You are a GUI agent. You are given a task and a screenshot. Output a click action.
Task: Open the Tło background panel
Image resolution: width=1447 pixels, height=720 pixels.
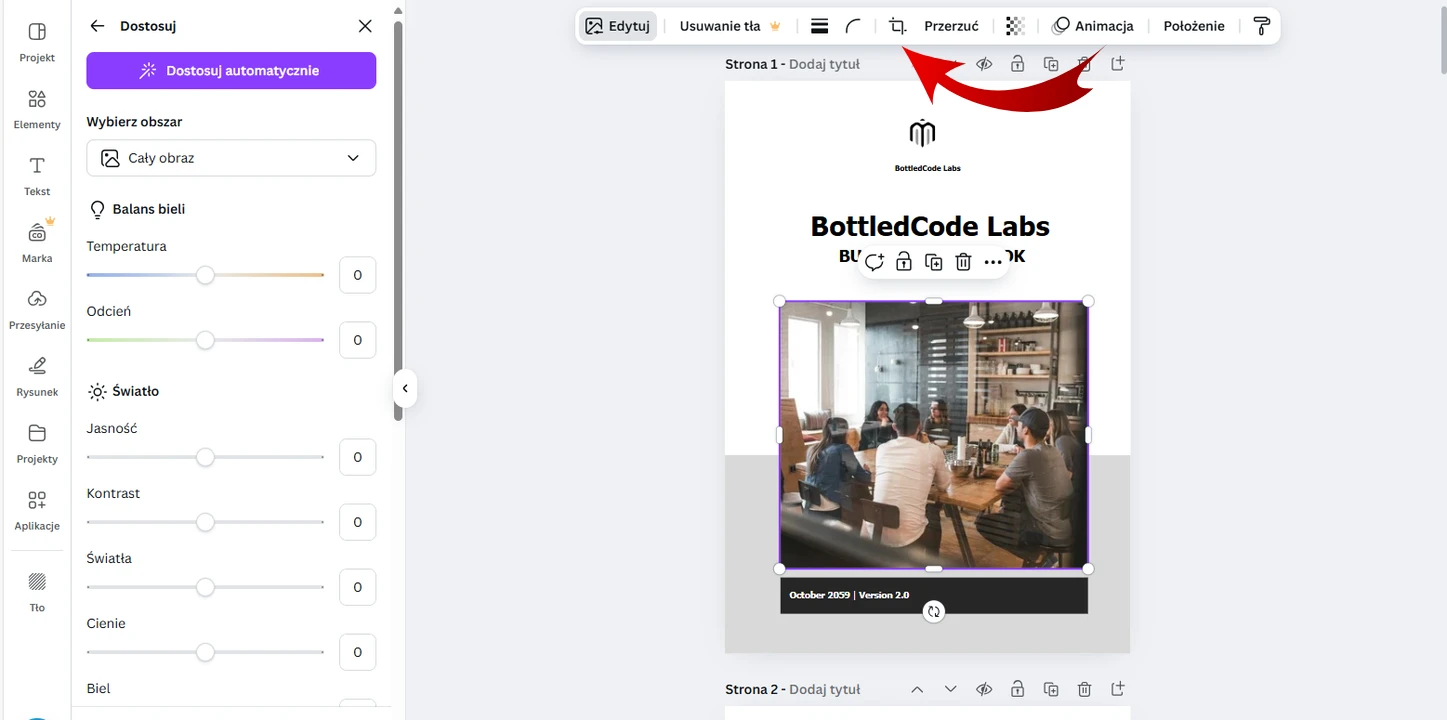point(37,592)
